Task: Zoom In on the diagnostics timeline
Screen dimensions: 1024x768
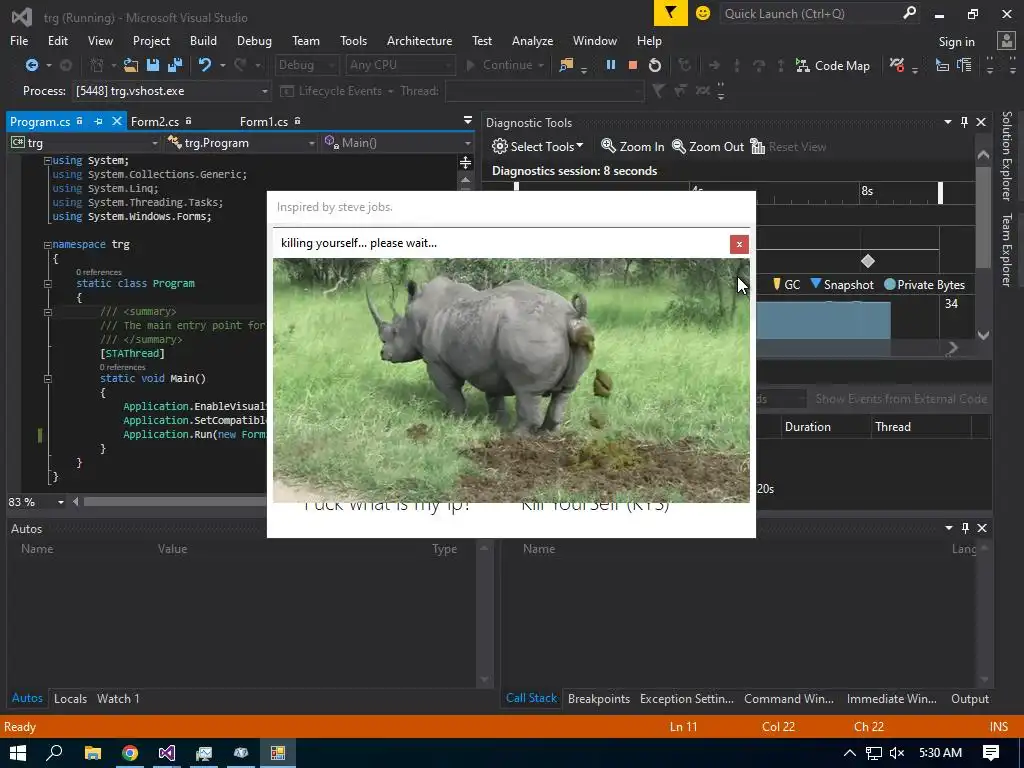Action: pyautogui.click(x=632, y=146)
